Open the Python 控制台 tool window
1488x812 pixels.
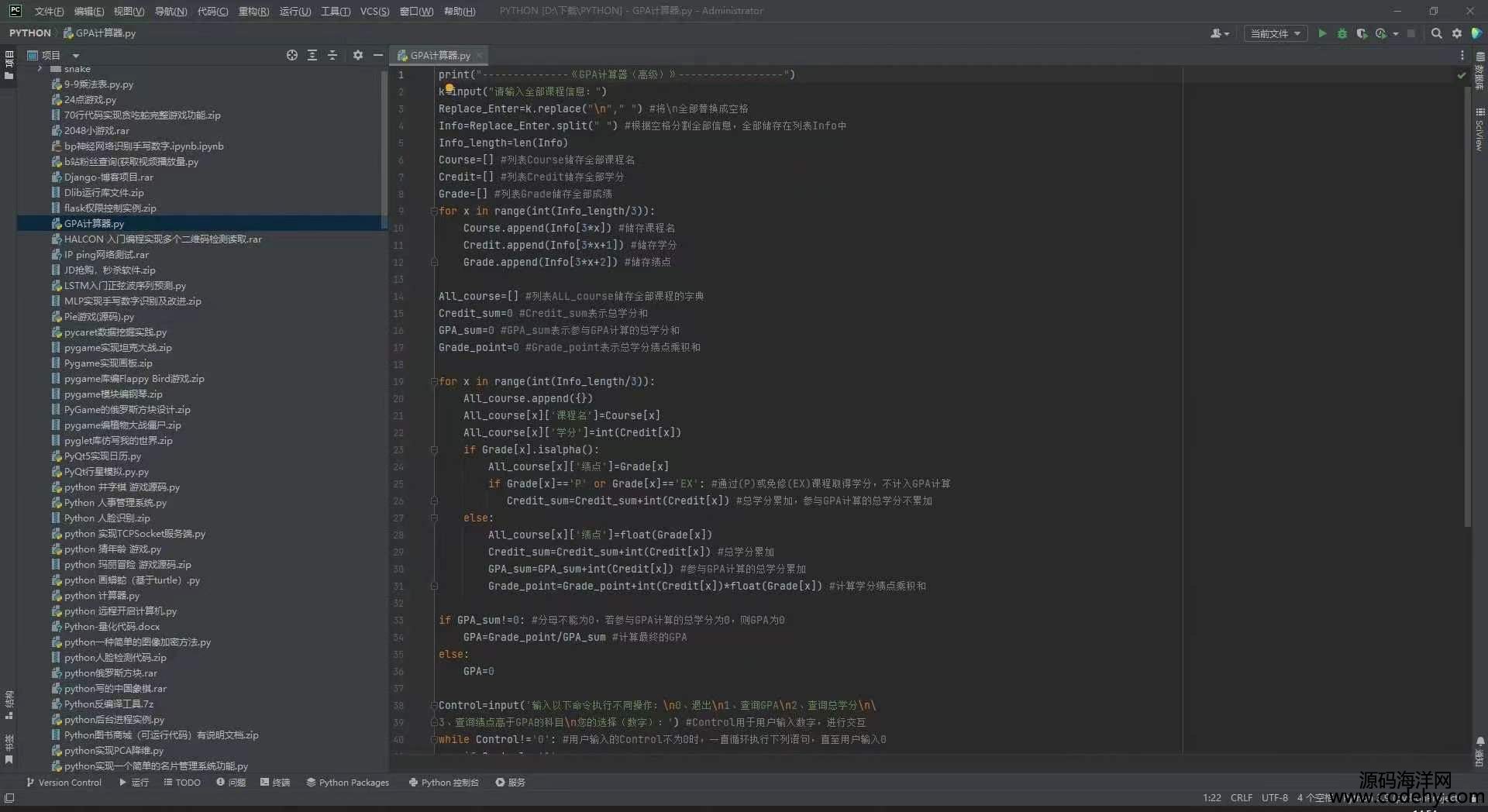tap(444, 783)
